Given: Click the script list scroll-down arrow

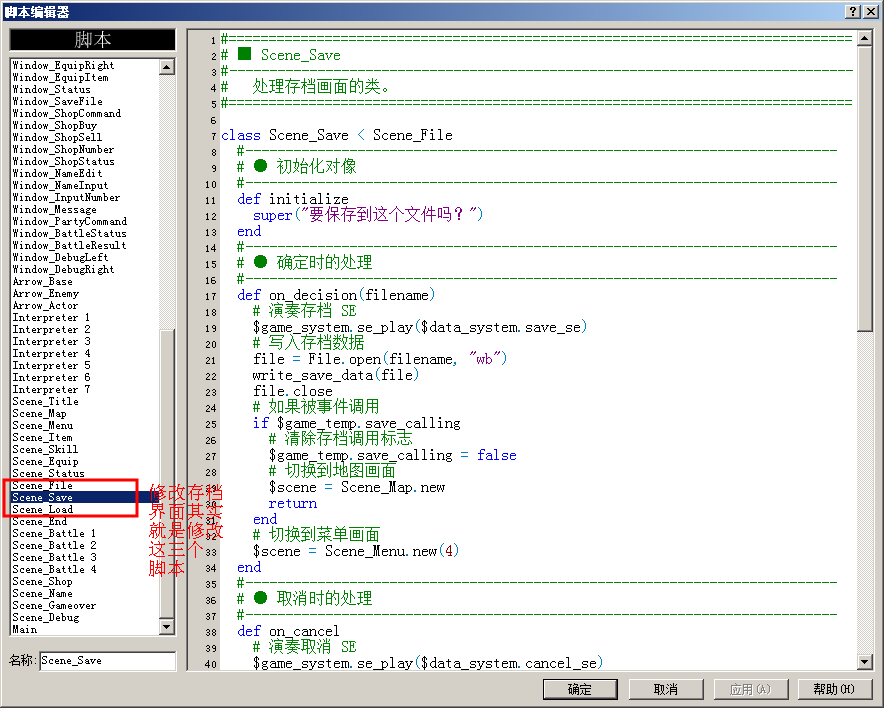Looking at the screenshot, I should point(167,626).
